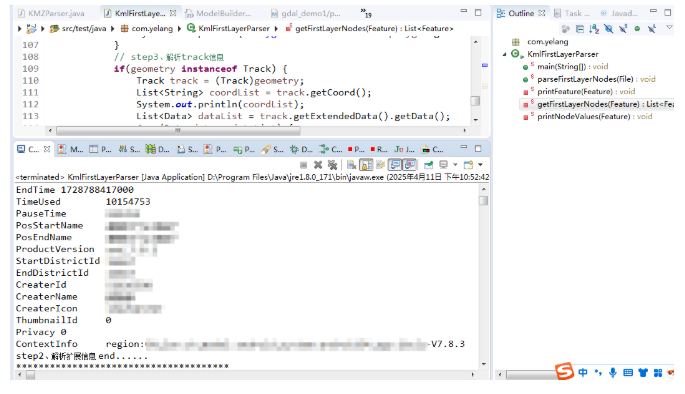Show hidden editor tabs list (»19)
685x394 pixels.
(x=366, y=13)
